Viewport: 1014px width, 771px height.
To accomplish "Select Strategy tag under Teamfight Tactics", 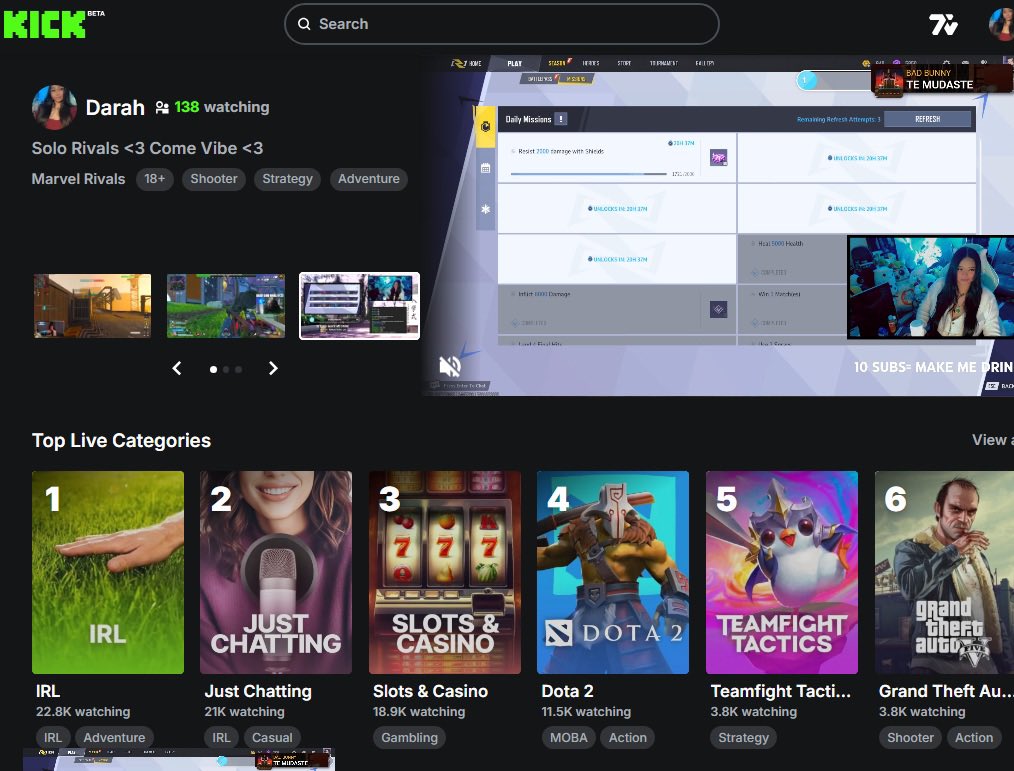I will pyautogui.click(x=743, y=737).
